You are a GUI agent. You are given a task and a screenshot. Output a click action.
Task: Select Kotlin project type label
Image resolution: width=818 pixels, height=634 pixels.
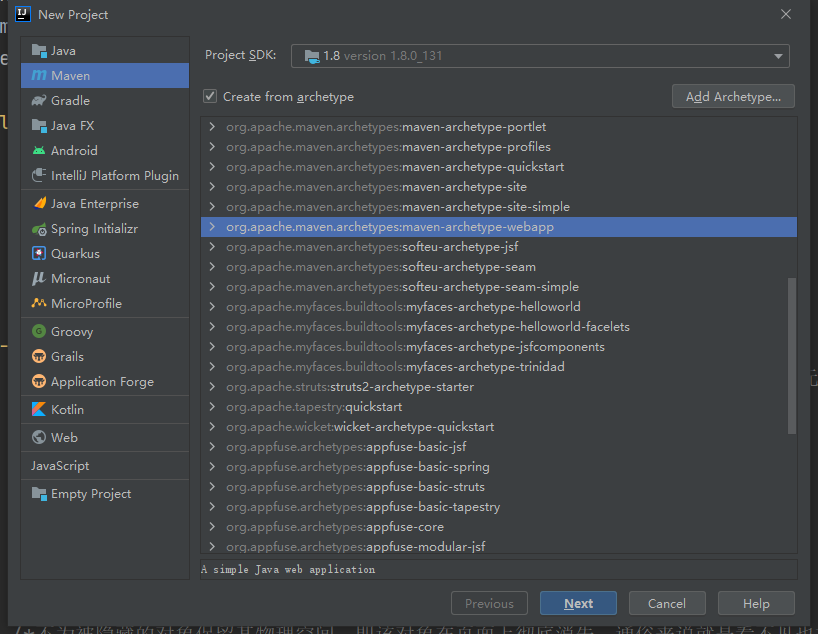[x=67, y=410]
